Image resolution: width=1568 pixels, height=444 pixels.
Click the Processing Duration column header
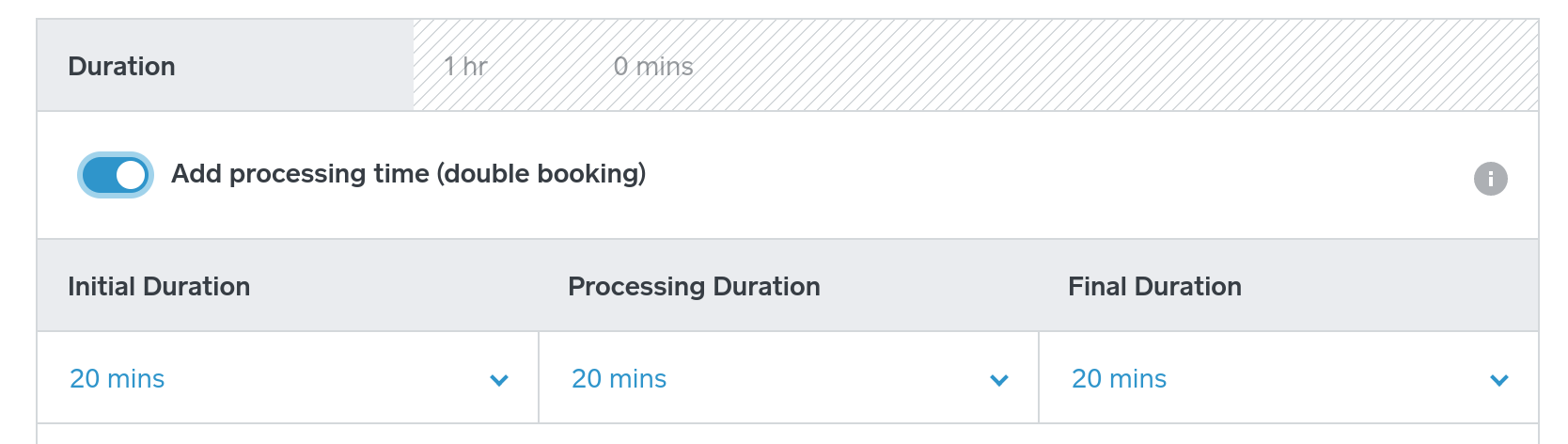click(694, 286)
